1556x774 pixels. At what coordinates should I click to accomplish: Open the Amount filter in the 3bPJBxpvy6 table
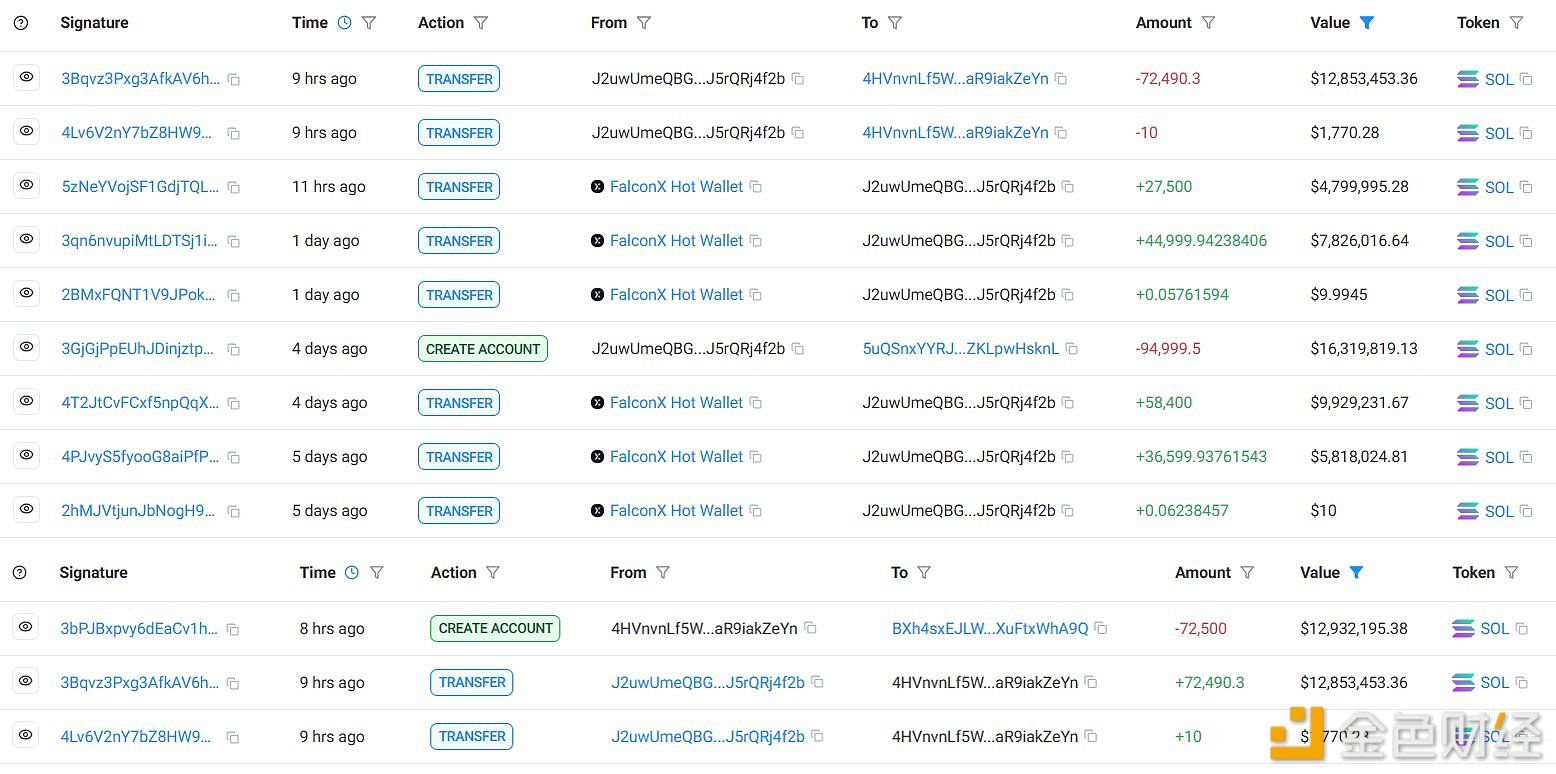1247,573
